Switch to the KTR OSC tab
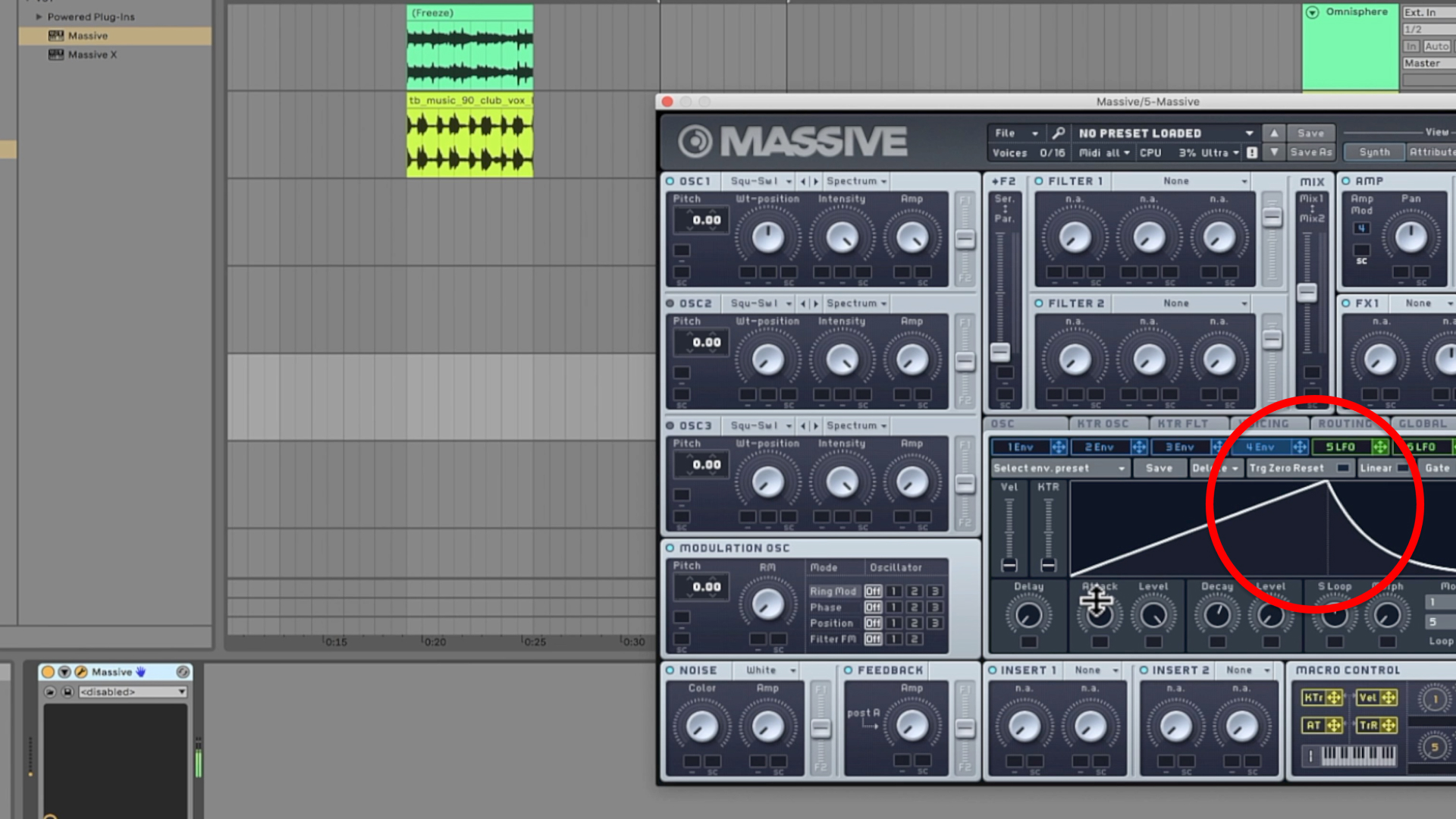This screenshot has height=819, width=1456. [x=1104, y=424]
